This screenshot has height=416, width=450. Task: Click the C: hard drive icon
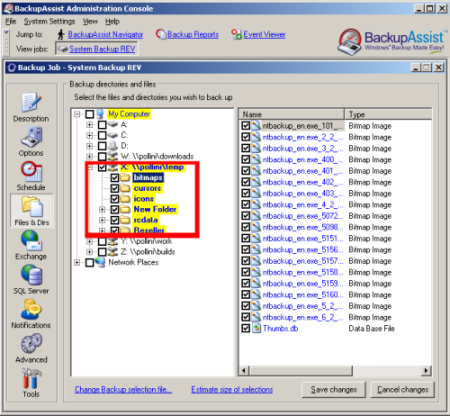[x=113, y=135]
